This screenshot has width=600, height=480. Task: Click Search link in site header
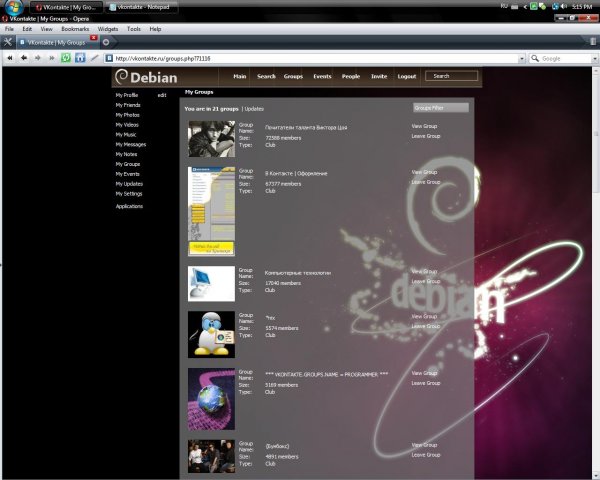pyautogui.click(x=266, y=76)
